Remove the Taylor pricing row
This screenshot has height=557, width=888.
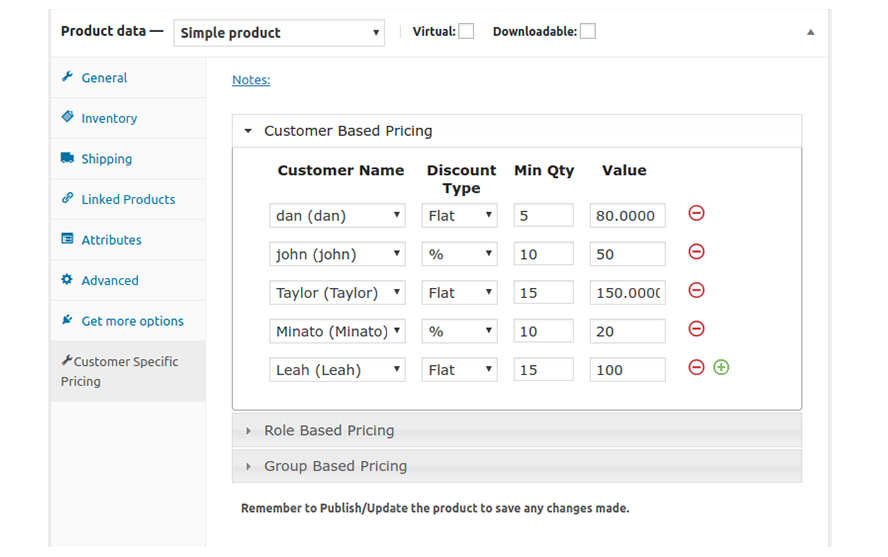tap(697, 291)
